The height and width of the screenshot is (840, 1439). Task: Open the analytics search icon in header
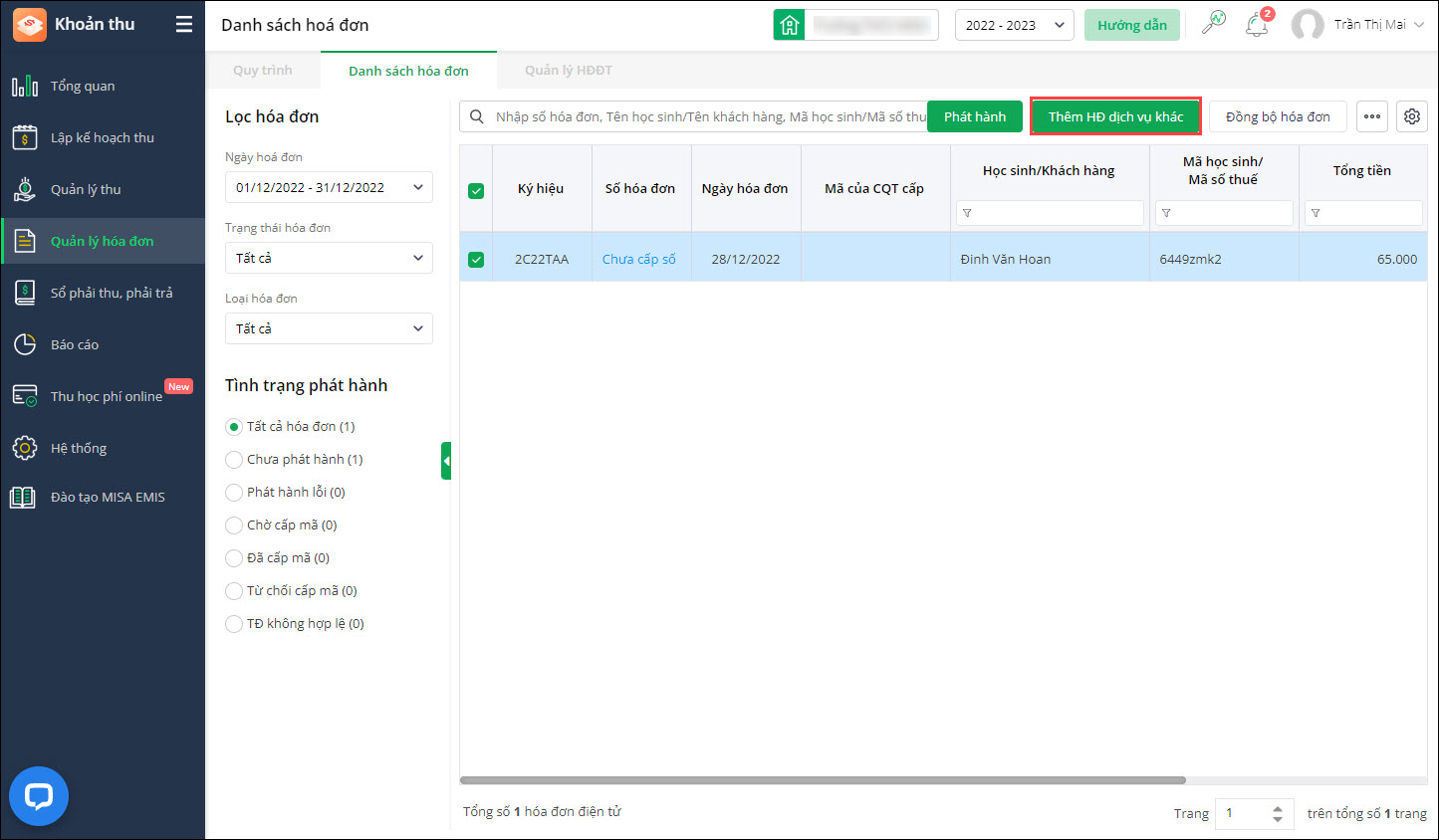[1214, 24]
